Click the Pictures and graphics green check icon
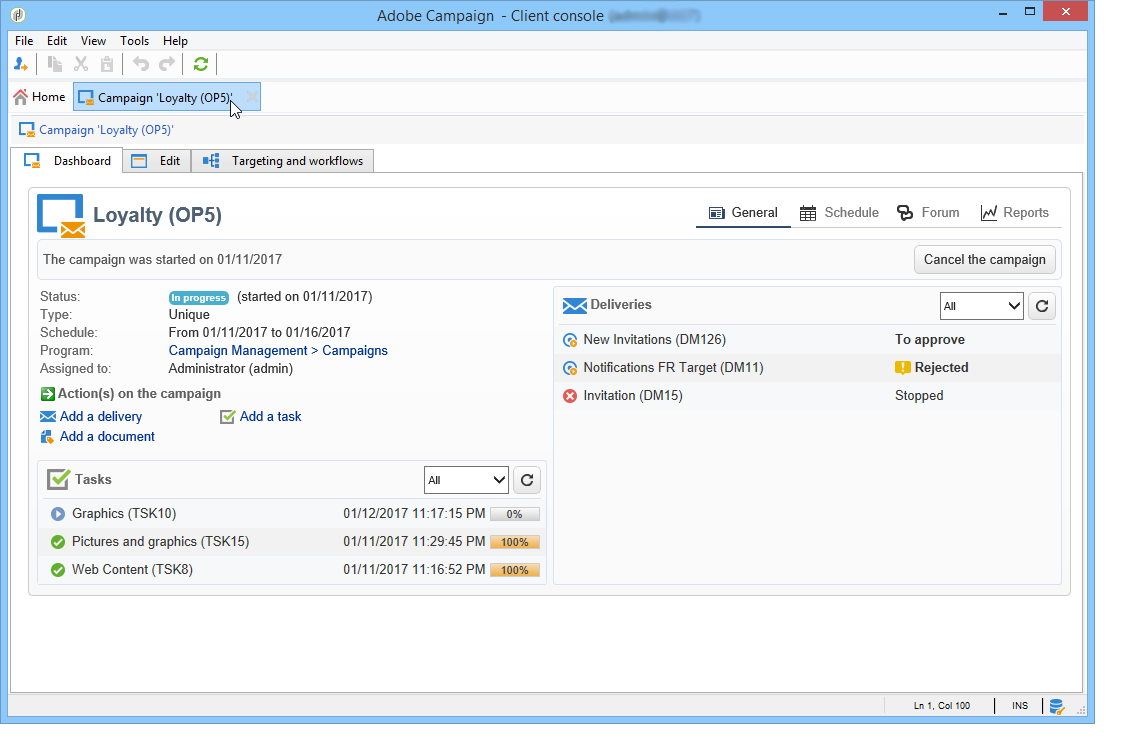The height and width of the screenshot is (754, 1126). (58, 542)
